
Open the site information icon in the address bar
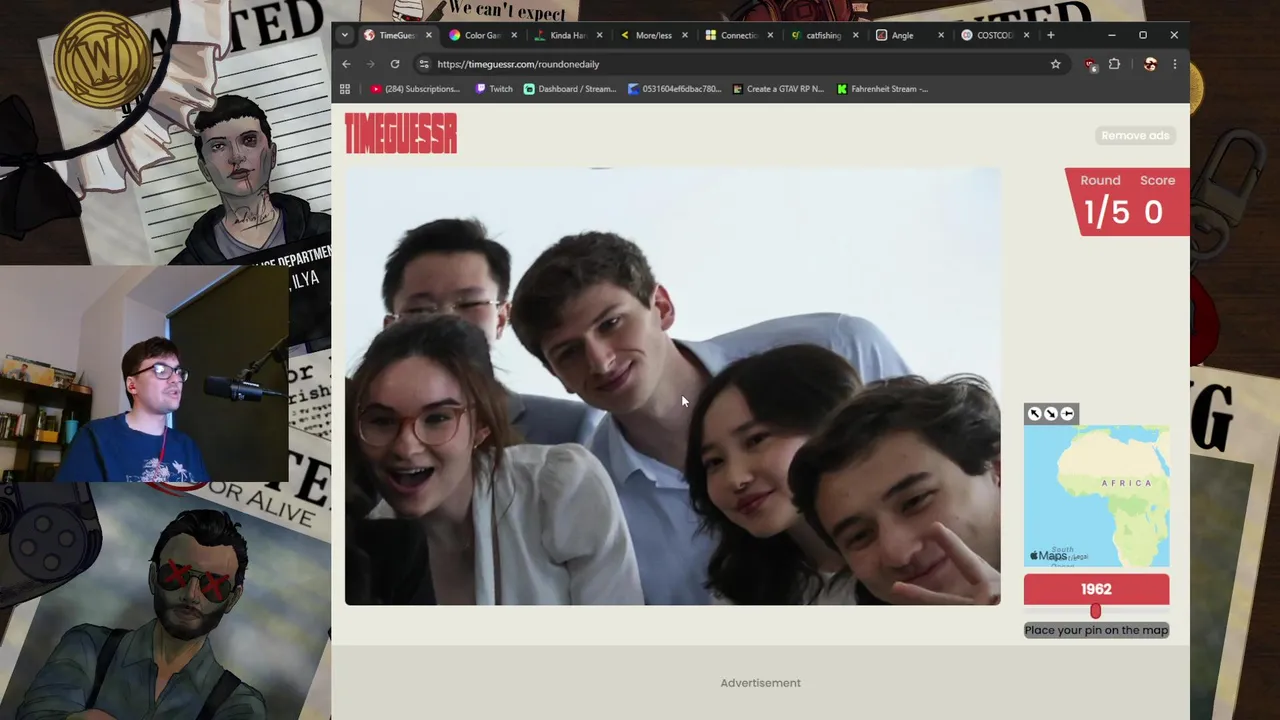tap(424, 64)
